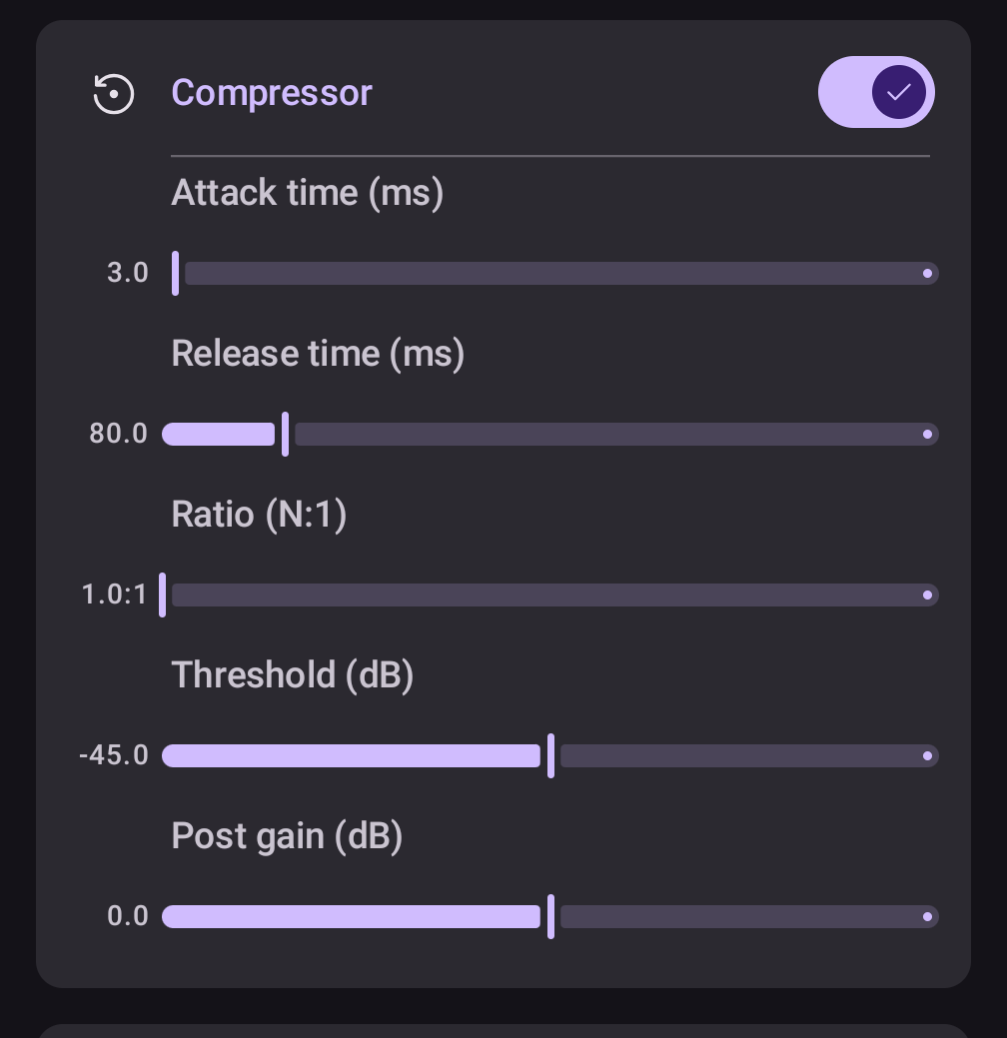Image resolution: width=1007 pixels, height=1038 pixels.
Task: Click the Threshold slider handle
Action: point(551,756)
